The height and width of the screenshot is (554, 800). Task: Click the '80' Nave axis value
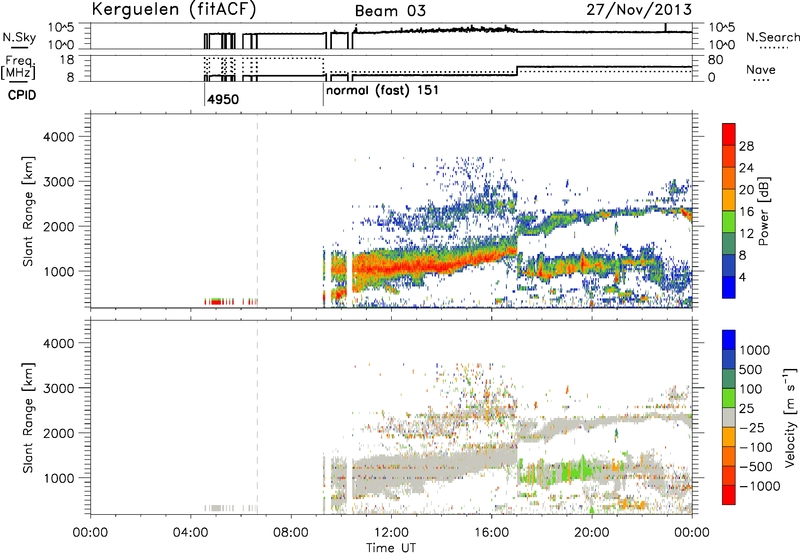tap(715, 60)
